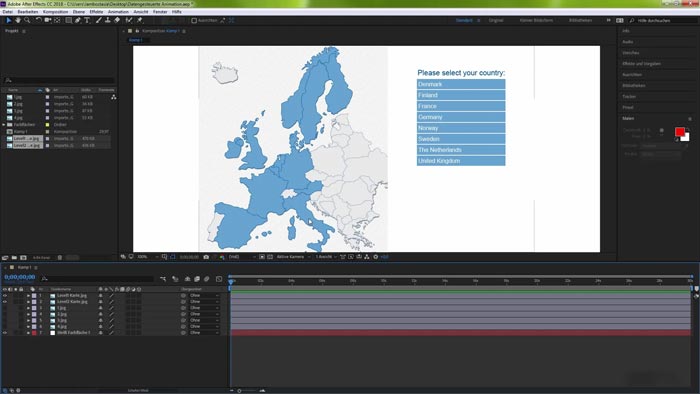Toggle the quality switch on the 2.jpg layer

click(112, 314)
